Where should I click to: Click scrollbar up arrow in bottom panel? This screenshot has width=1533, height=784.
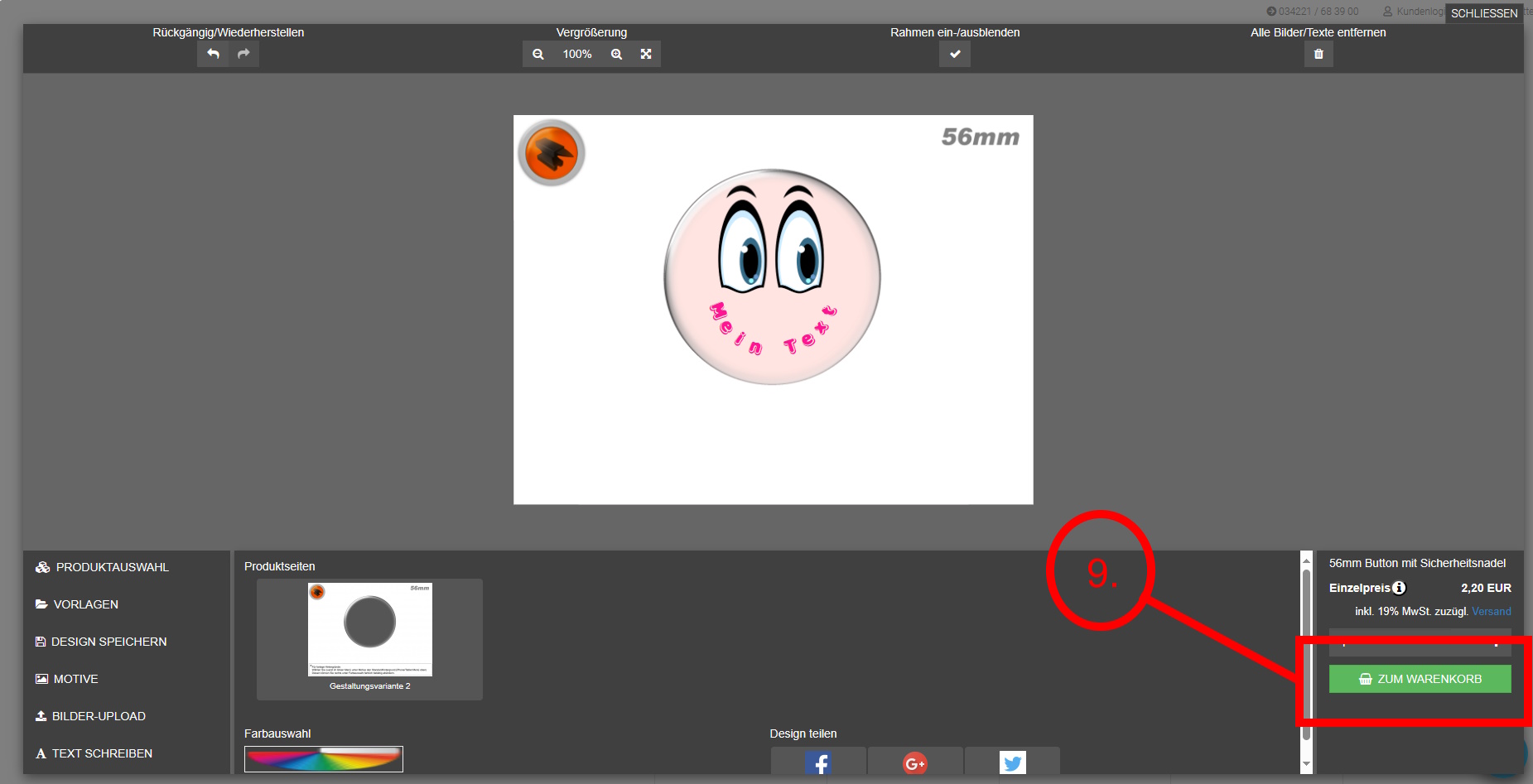click(1306, 560)
